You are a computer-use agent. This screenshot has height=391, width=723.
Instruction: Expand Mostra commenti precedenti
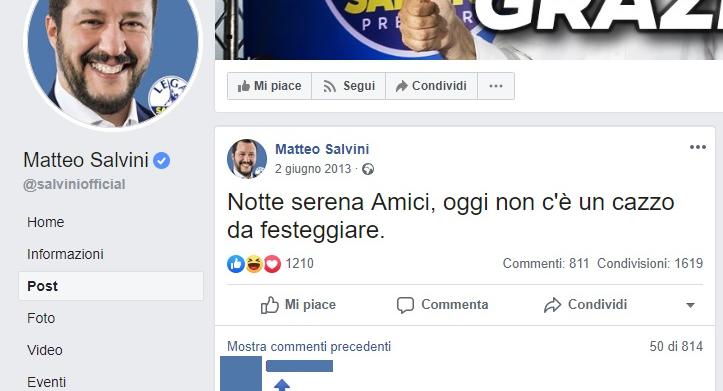coord(309,346)
